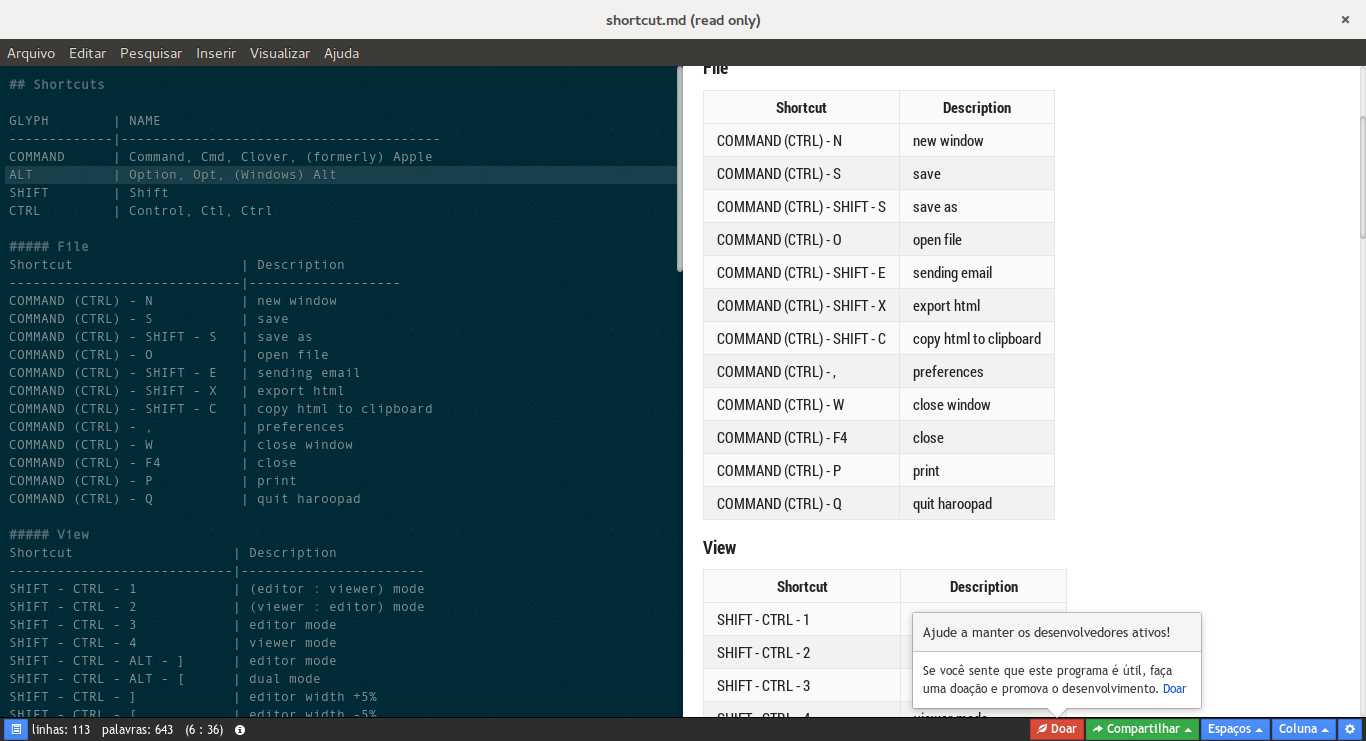Open settings gear in status bar
The width and height of the screenshot is (1366, 741).
pyautogui.click(x=1349, y=729)
